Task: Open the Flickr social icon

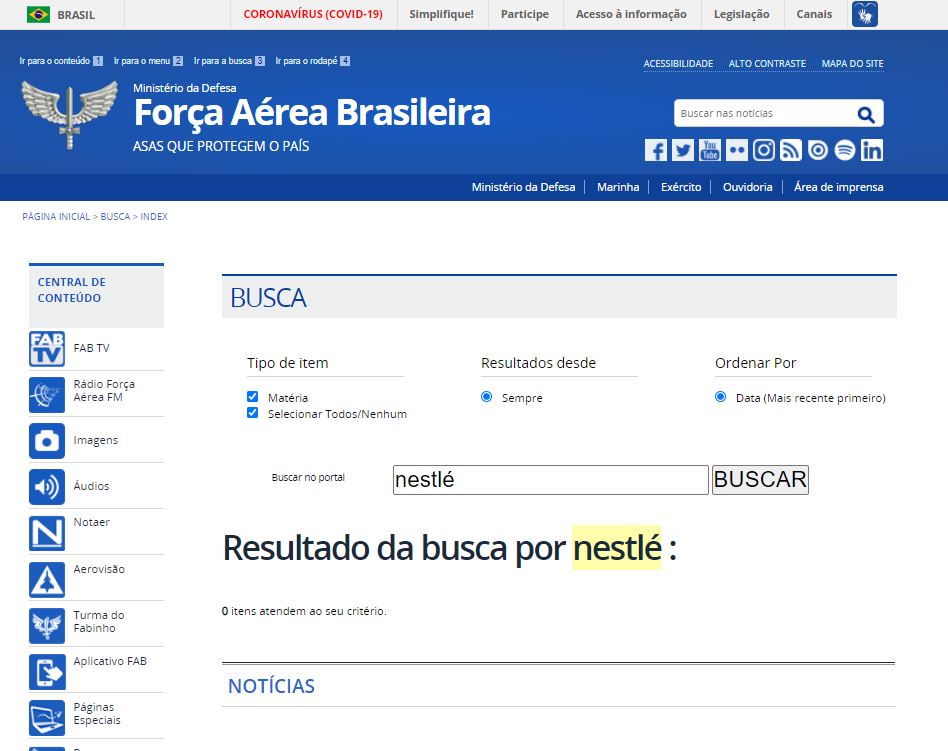Action: (x=736, y=150)
